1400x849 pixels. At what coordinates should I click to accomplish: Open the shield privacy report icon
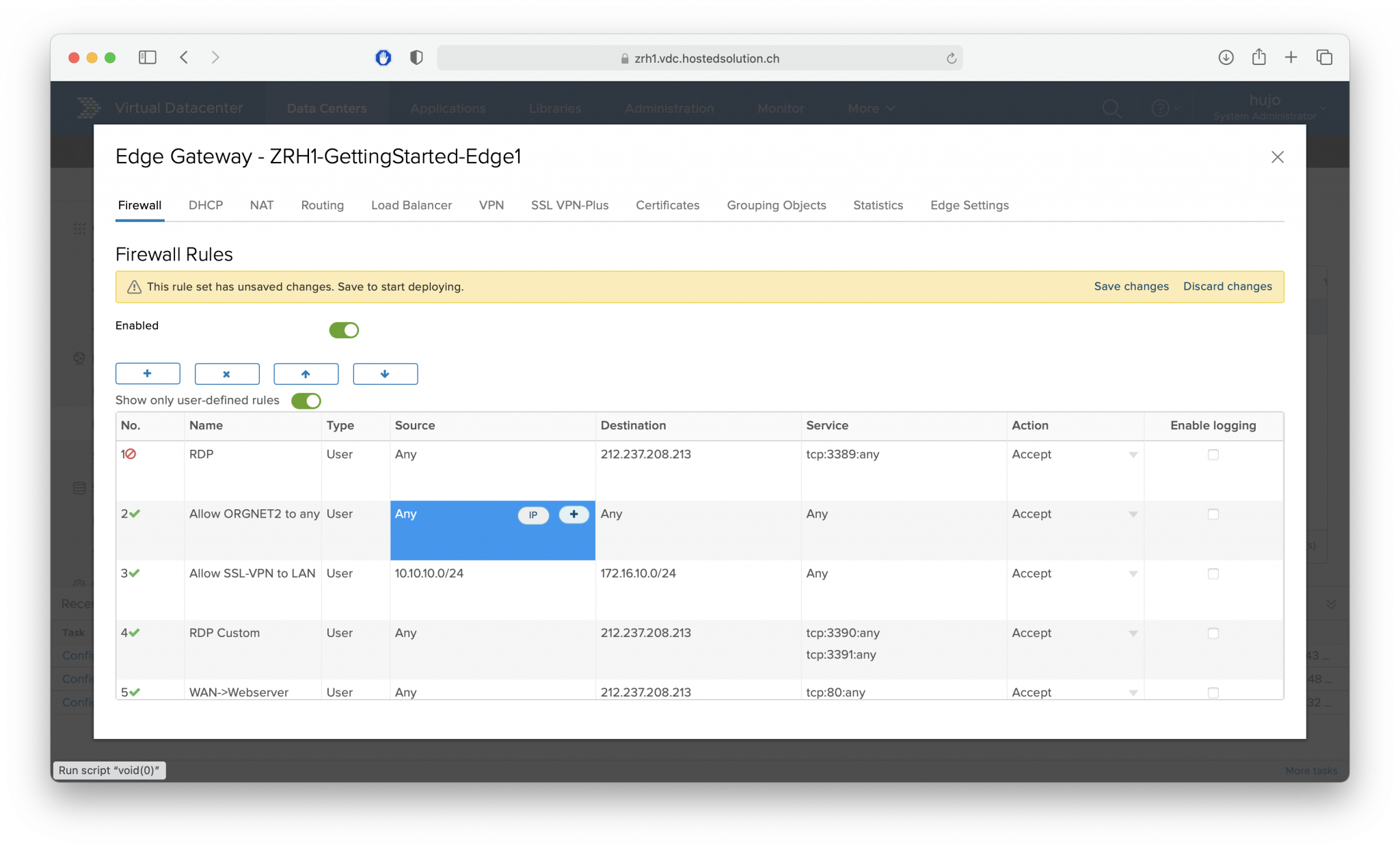tap(416, 58)
